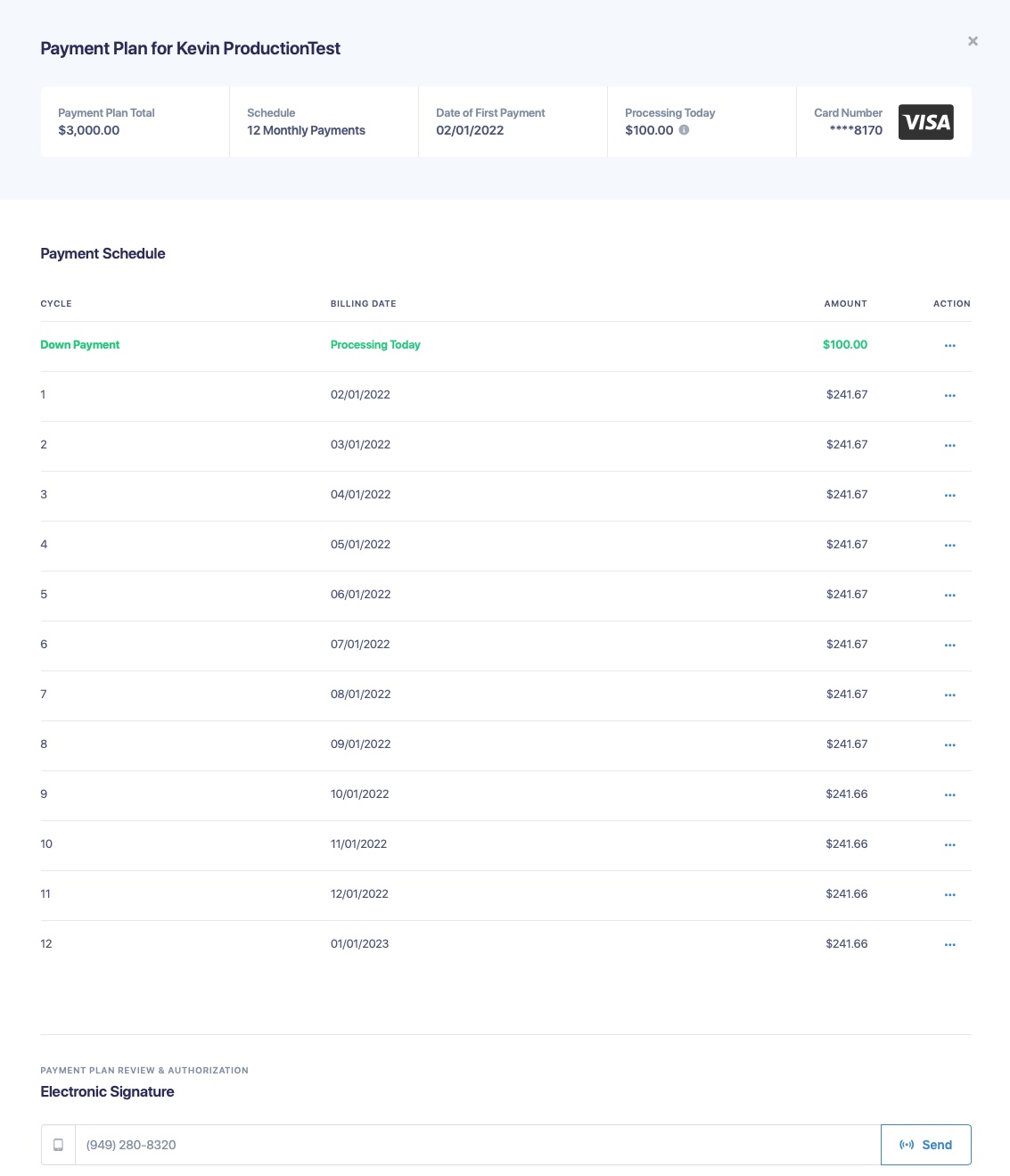
Task: Click the green Processing Today billing date text
Action: (375, 344)
